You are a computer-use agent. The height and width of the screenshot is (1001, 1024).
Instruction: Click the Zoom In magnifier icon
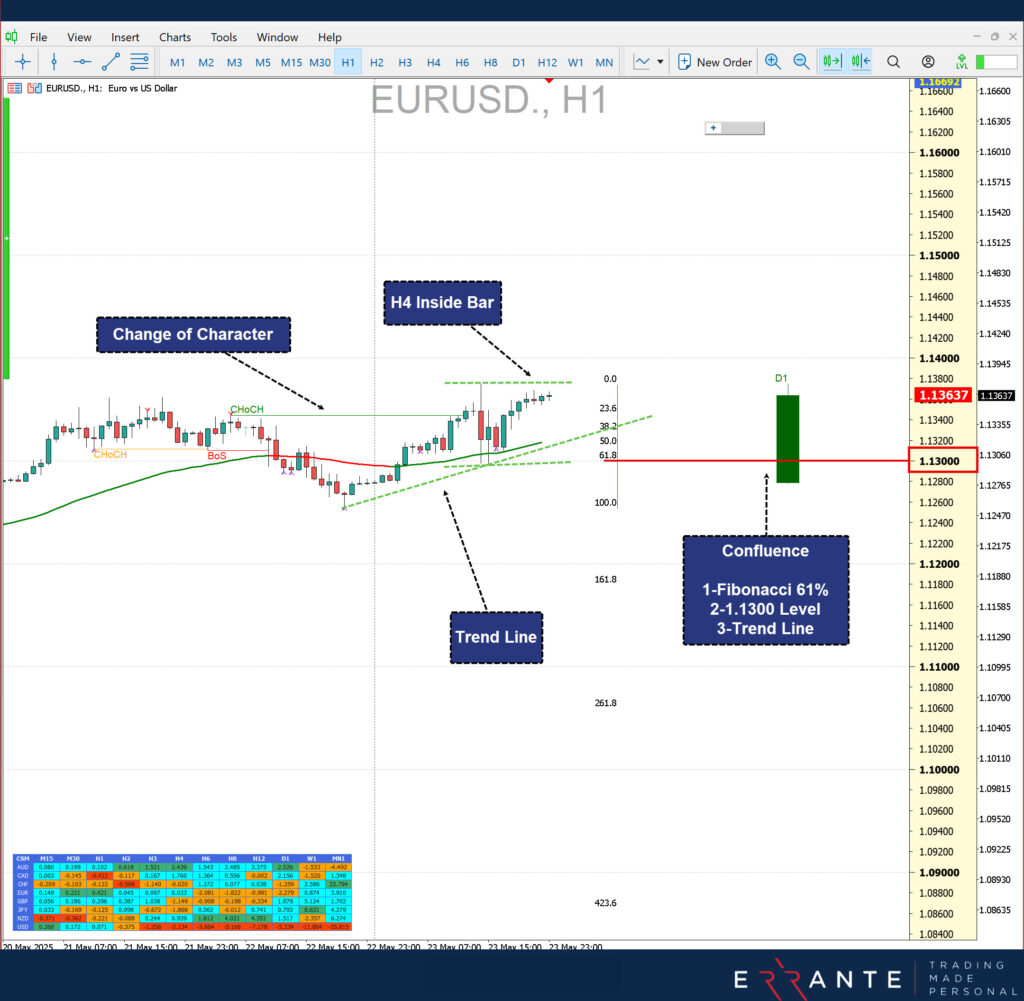(x=773, y=62)
